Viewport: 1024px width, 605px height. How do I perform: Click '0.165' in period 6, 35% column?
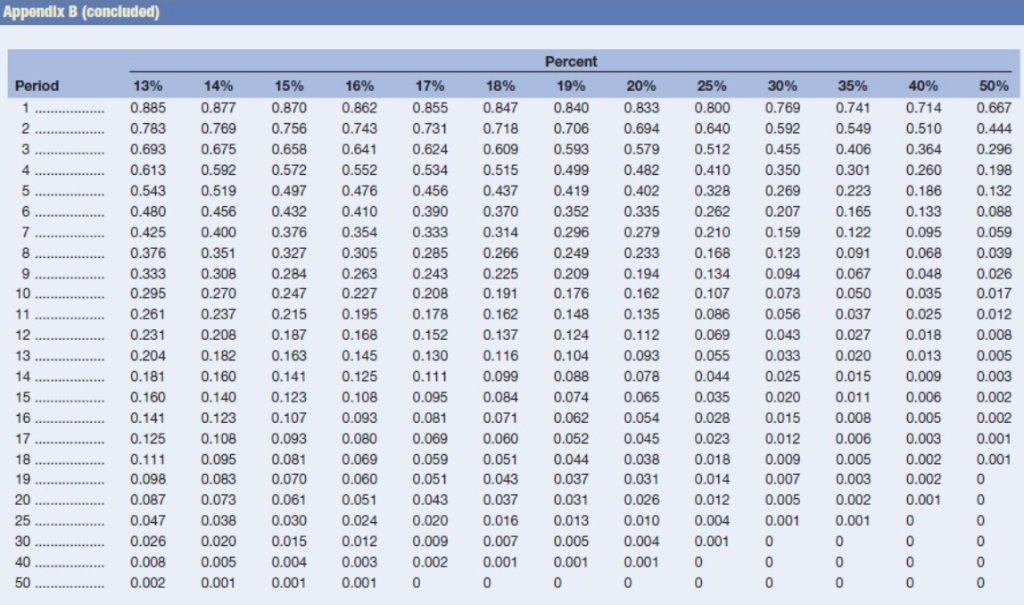click(x=853, y=212)
